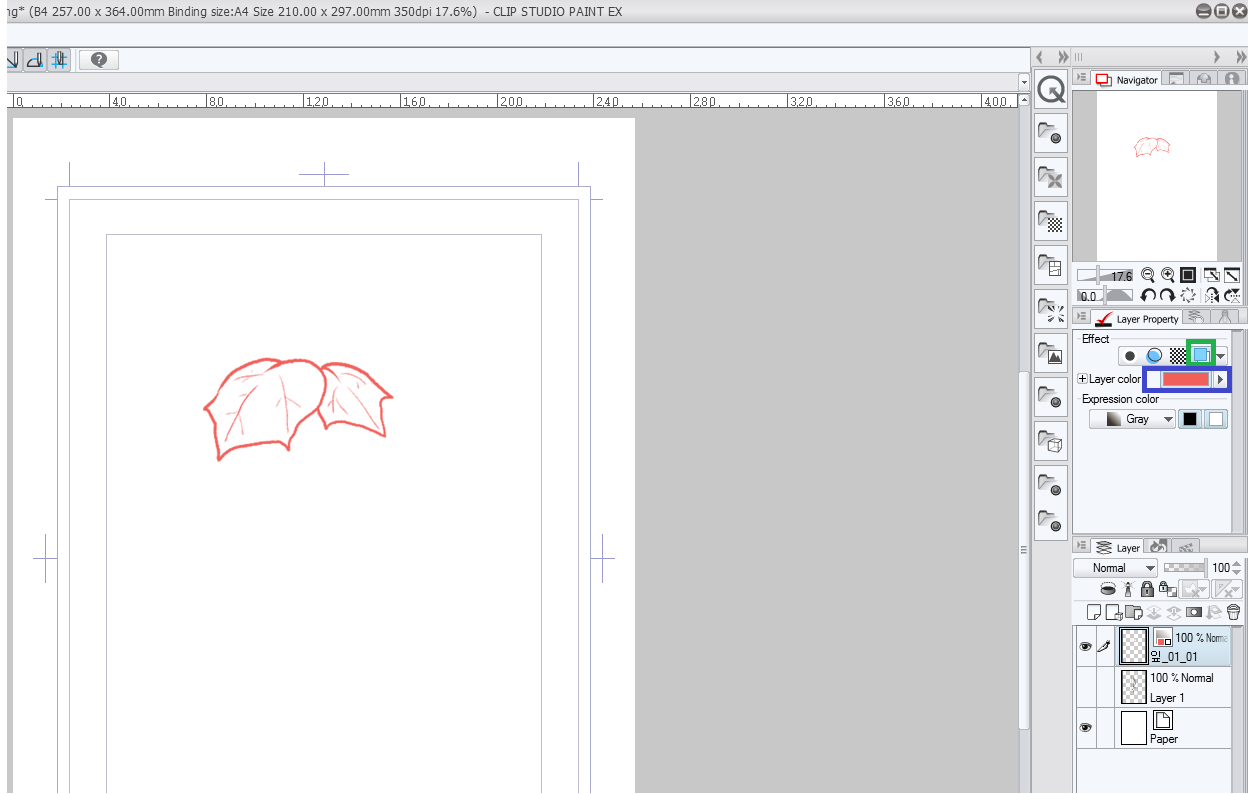The width and height of the screenshot is (1248, 794).
Task: Click the Snap to Special Ruler icon
Action: [x=36, y=60]
